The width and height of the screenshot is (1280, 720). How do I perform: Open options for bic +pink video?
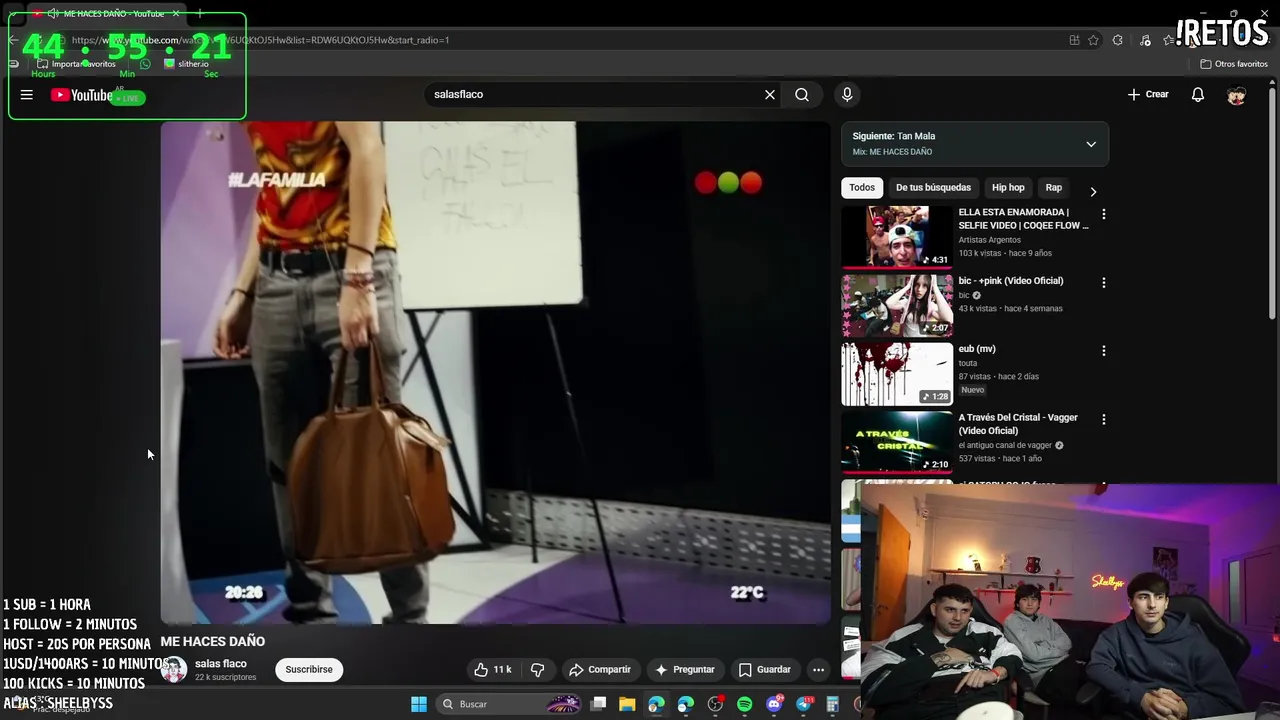click(1104, 283)
